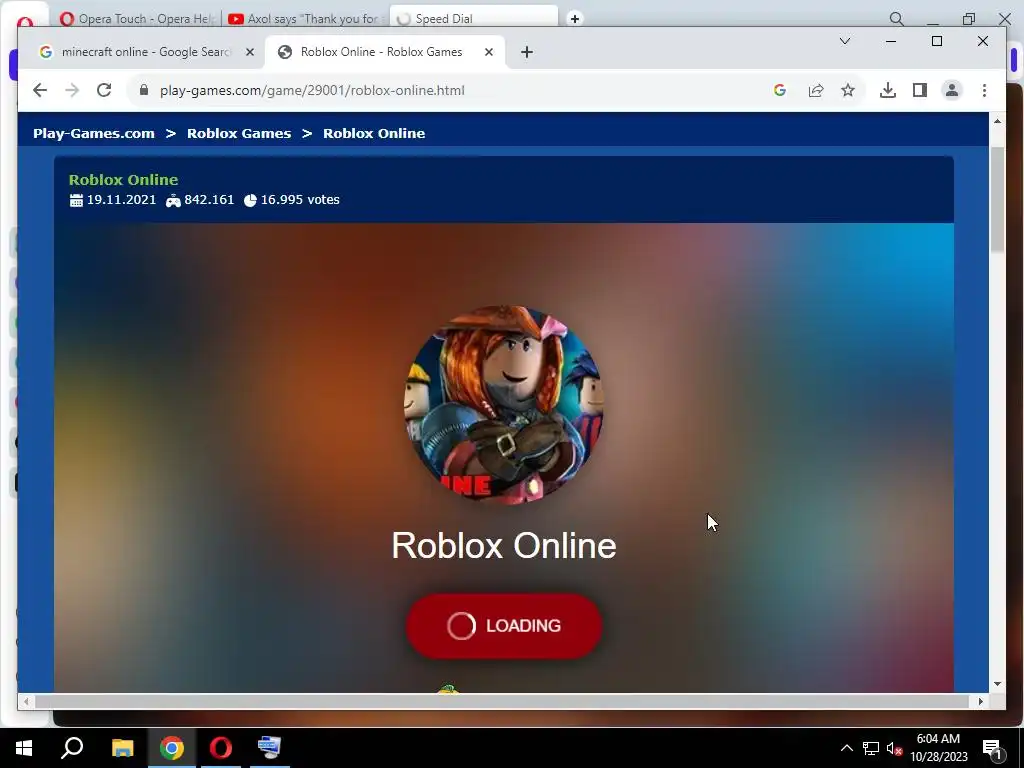Click the red LOADING button
The image size is (1024, 768).
(504, 626)
